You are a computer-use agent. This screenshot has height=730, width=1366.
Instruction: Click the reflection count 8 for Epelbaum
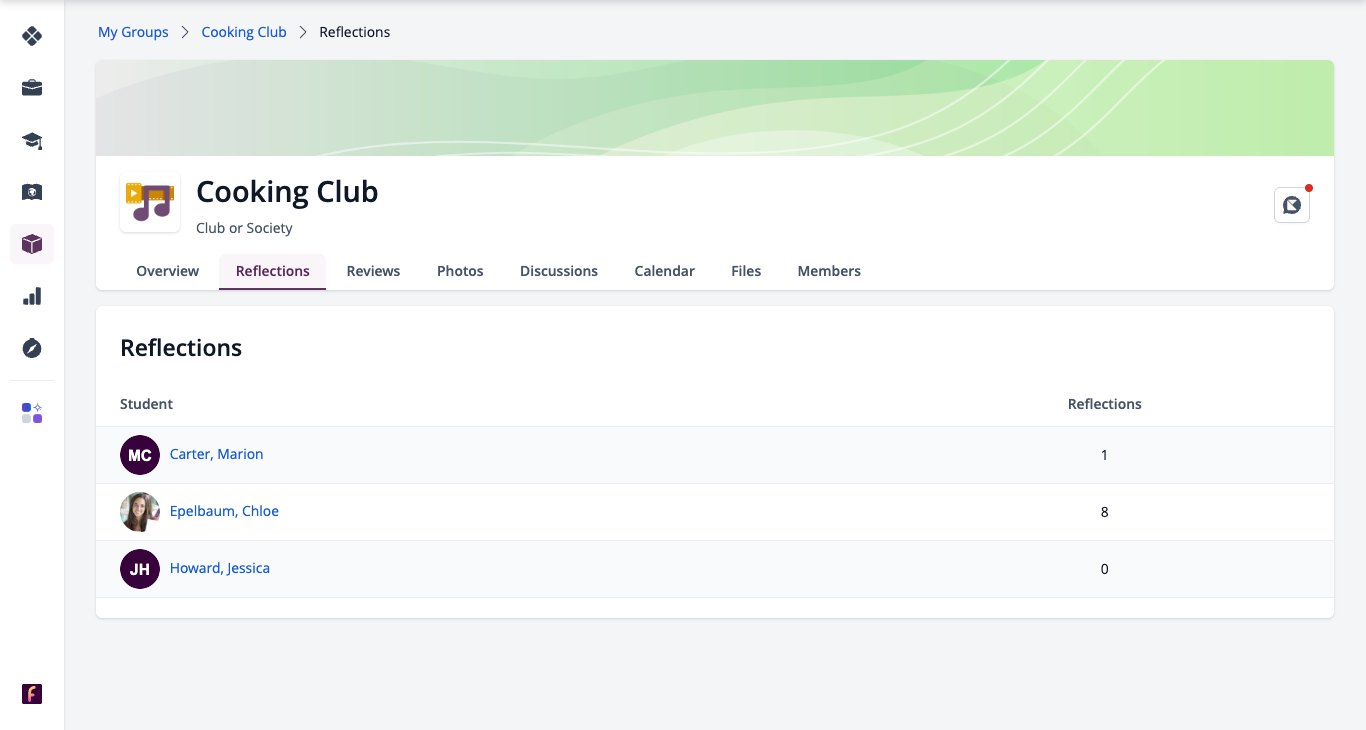(x=1105, y=512)
